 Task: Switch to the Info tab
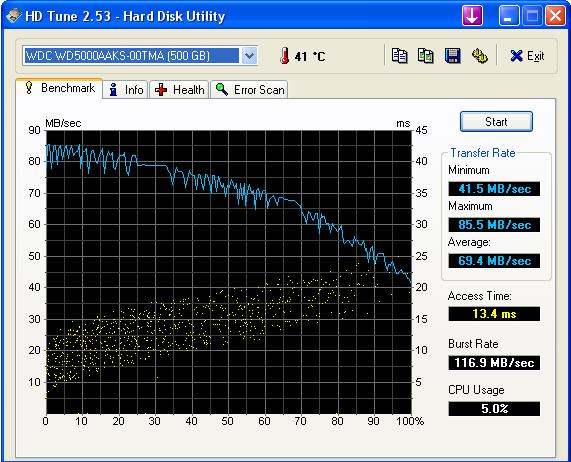click(126, 90)
